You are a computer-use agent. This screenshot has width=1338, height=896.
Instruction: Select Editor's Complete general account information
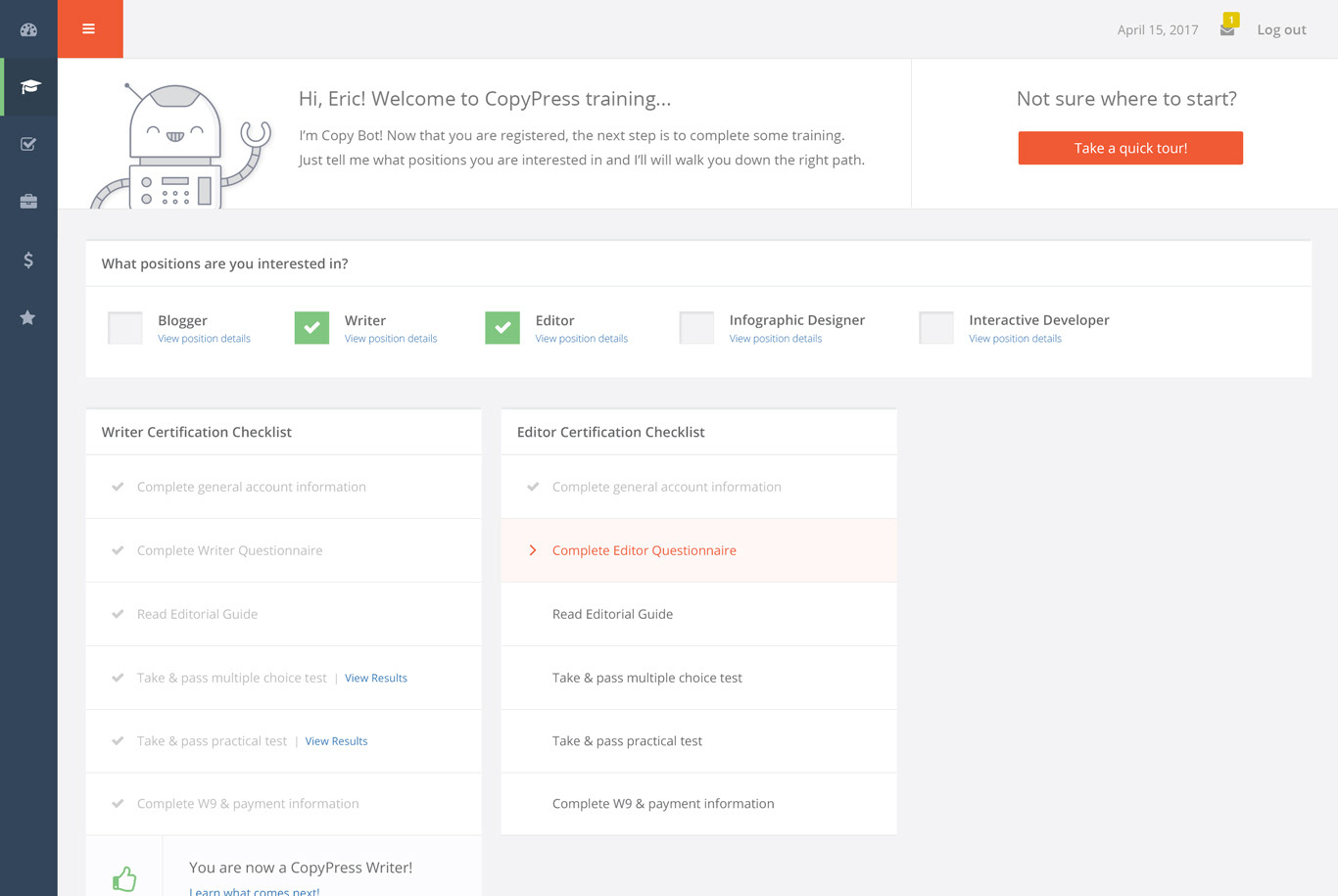698,487
